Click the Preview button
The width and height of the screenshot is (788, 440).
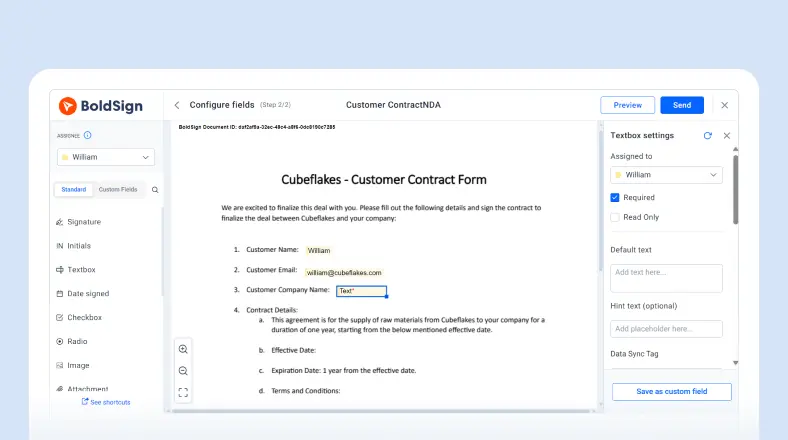coord(628,105)
